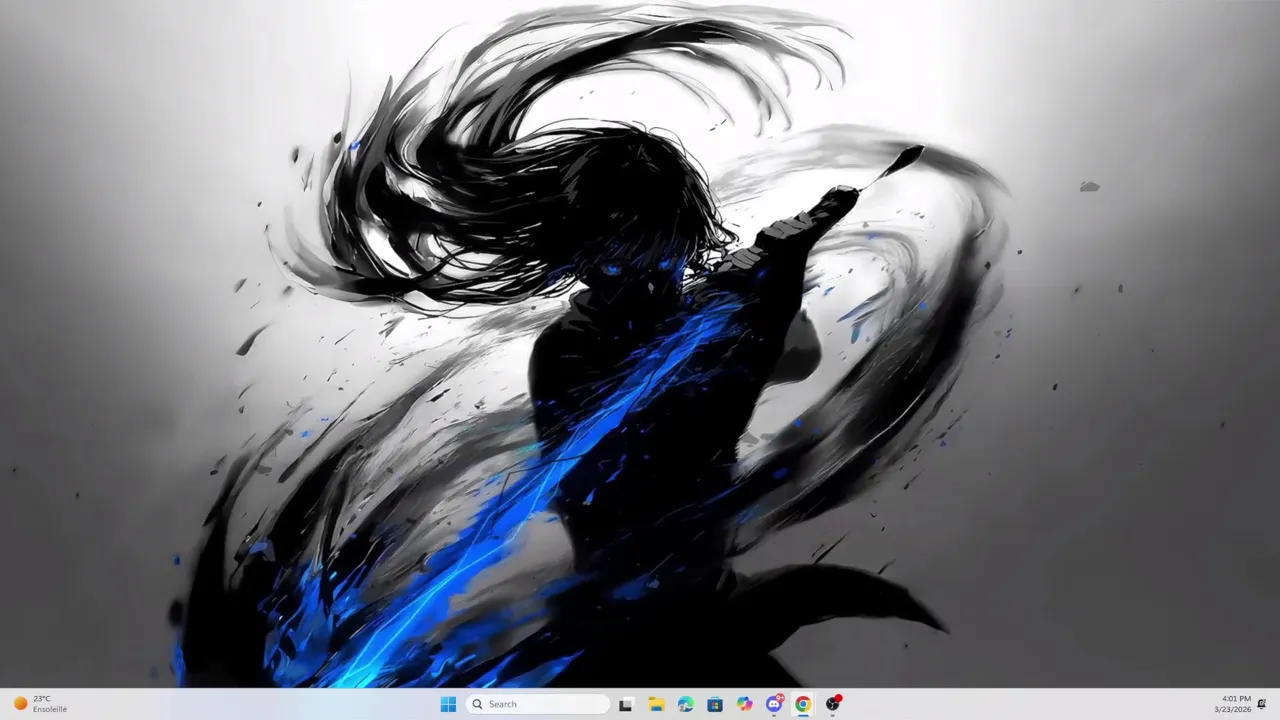Open Task View from the taskbar
This screenshot has width=1280, height=720.
(x=626, y=704)
